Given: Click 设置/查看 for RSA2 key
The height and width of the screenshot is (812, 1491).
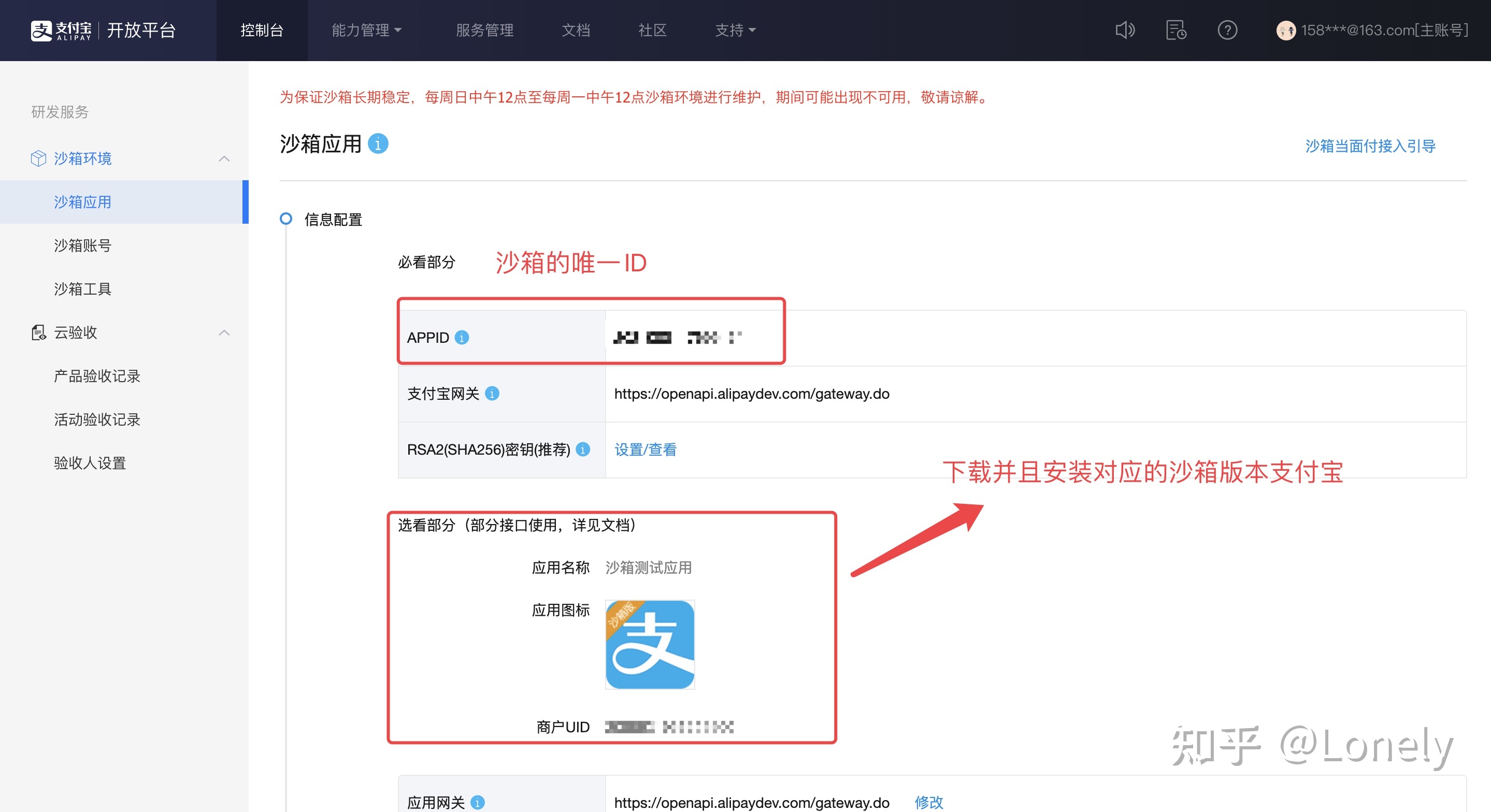Looking at the screenshot, I should point(646,450).
